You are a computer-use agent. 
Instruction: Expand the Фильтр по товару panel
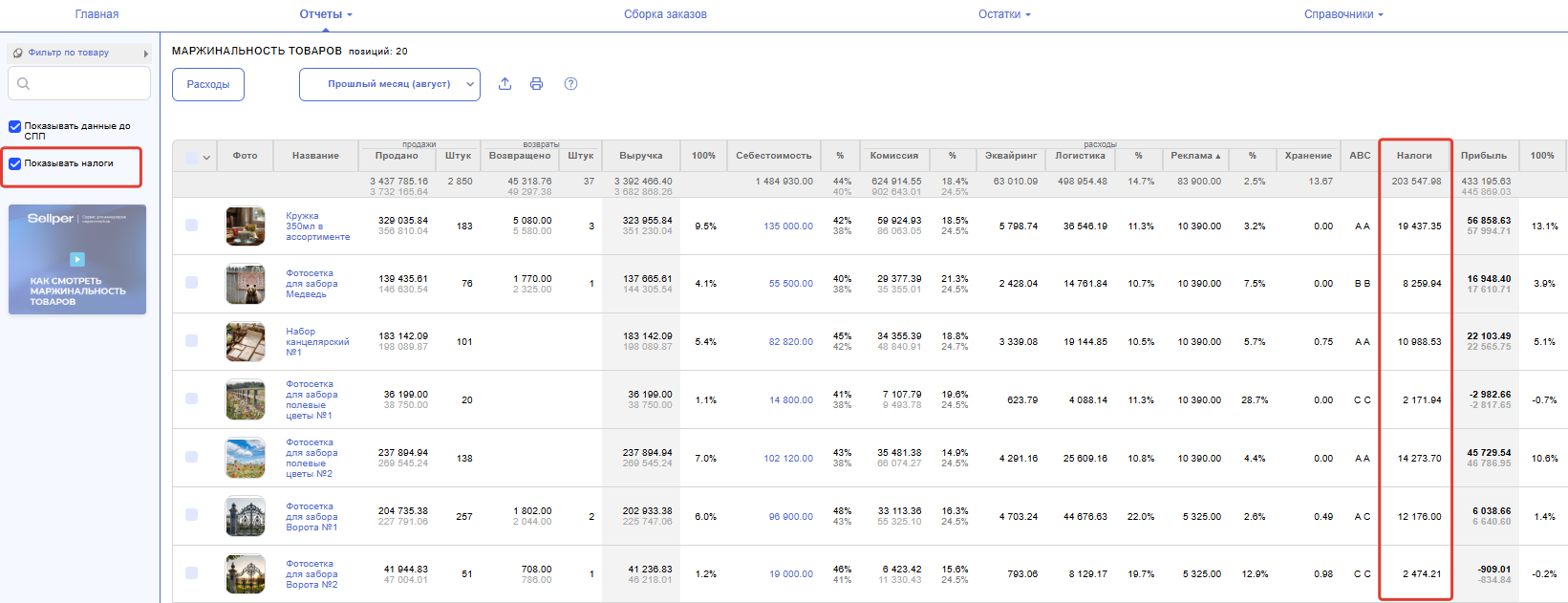(x=145, y=54)
